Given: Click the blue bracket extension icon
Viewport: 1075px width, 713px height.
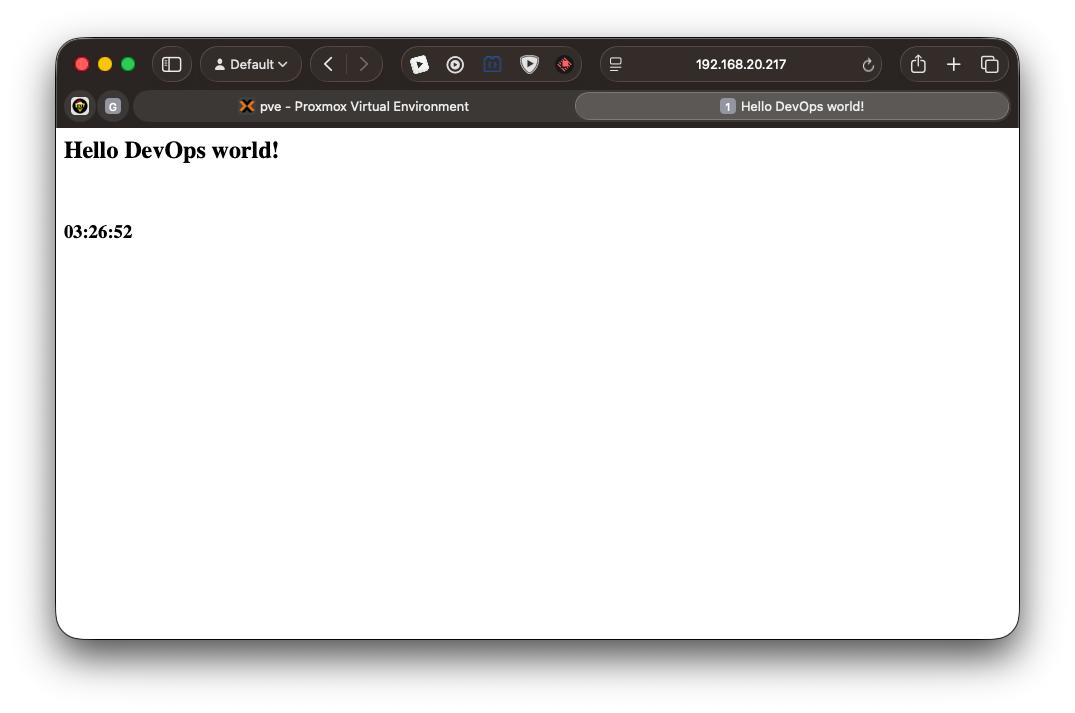Looking at the screenshot, I should click(492, 64).
